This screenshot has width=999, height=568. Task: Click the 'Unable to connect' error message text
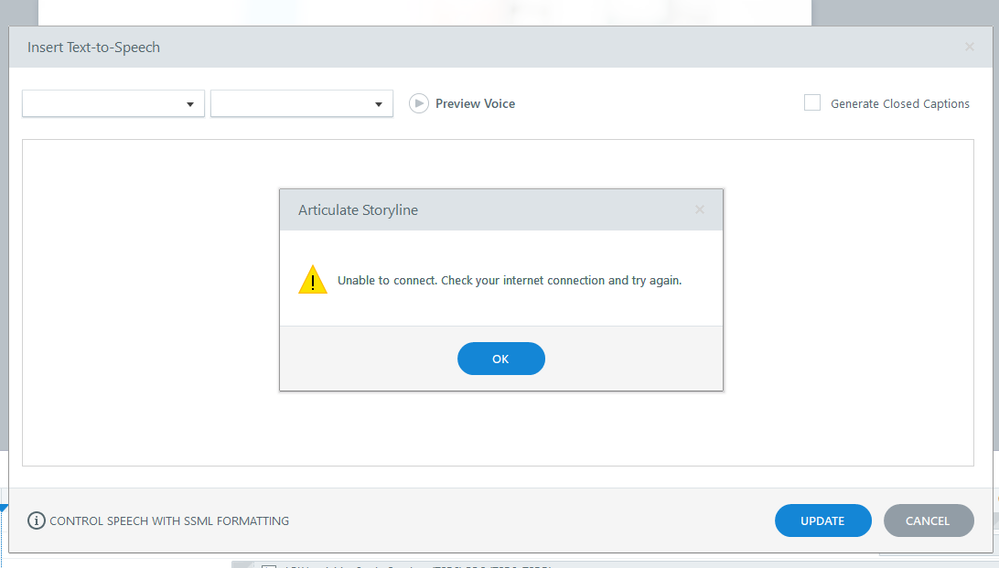[x=510, y=280]
